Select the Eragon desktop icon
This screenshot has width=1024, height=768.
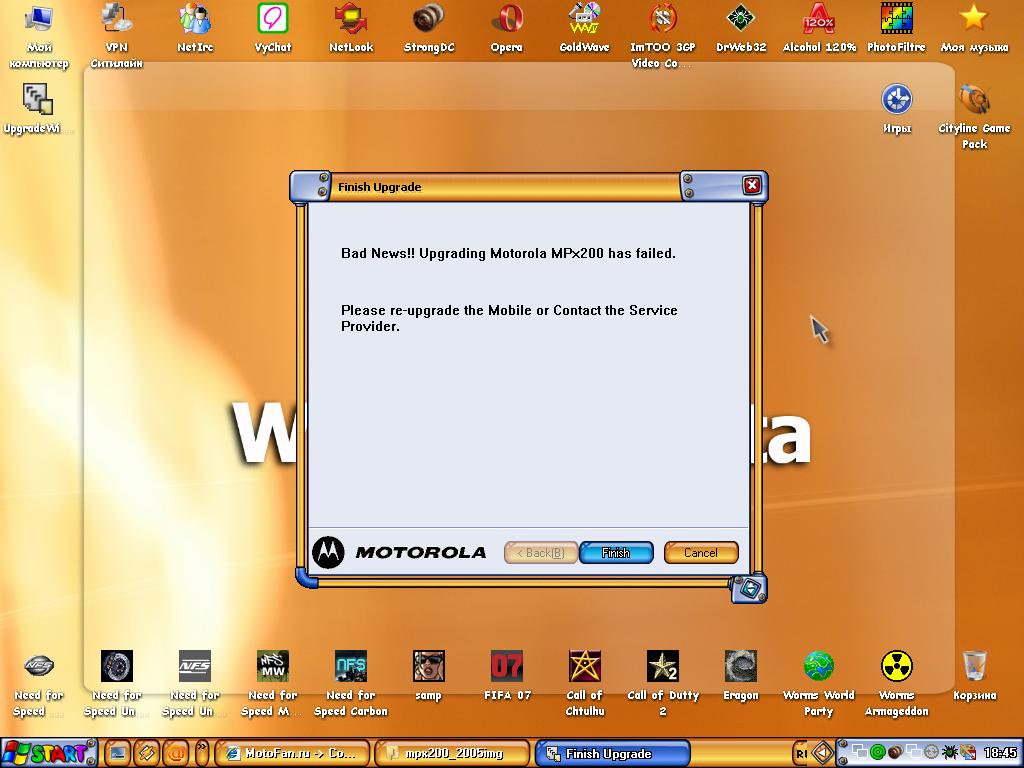point(741,675)
